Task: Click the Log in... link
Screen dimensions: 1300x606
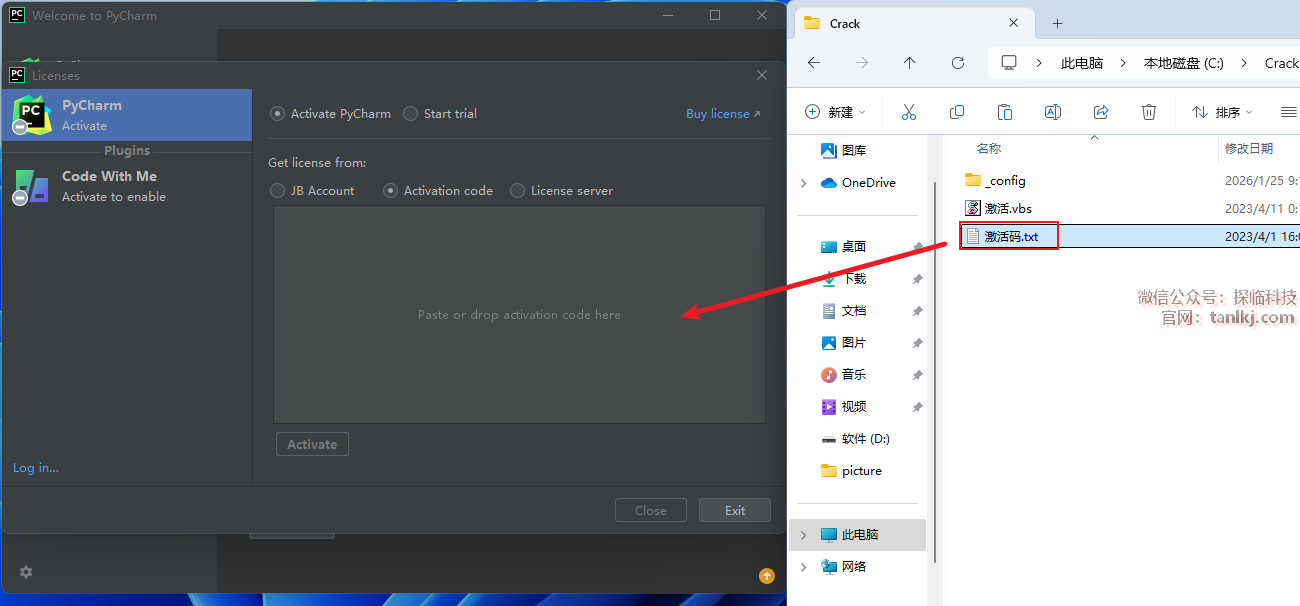Action: coord(36,468)
